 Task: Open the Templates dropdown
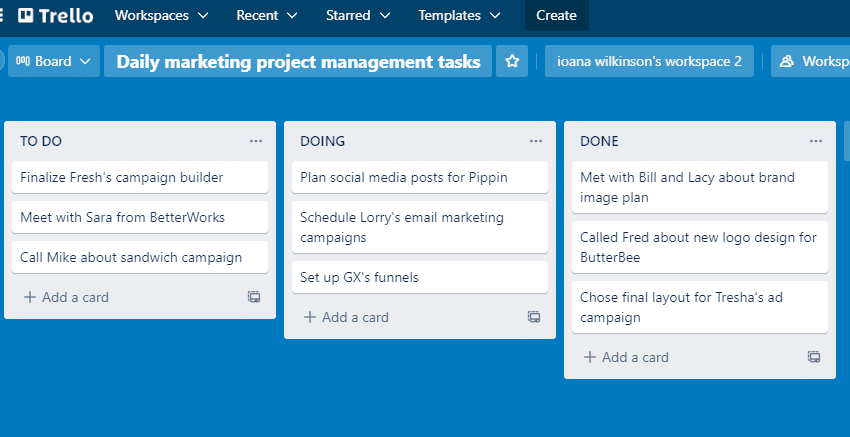pos(459,16)
